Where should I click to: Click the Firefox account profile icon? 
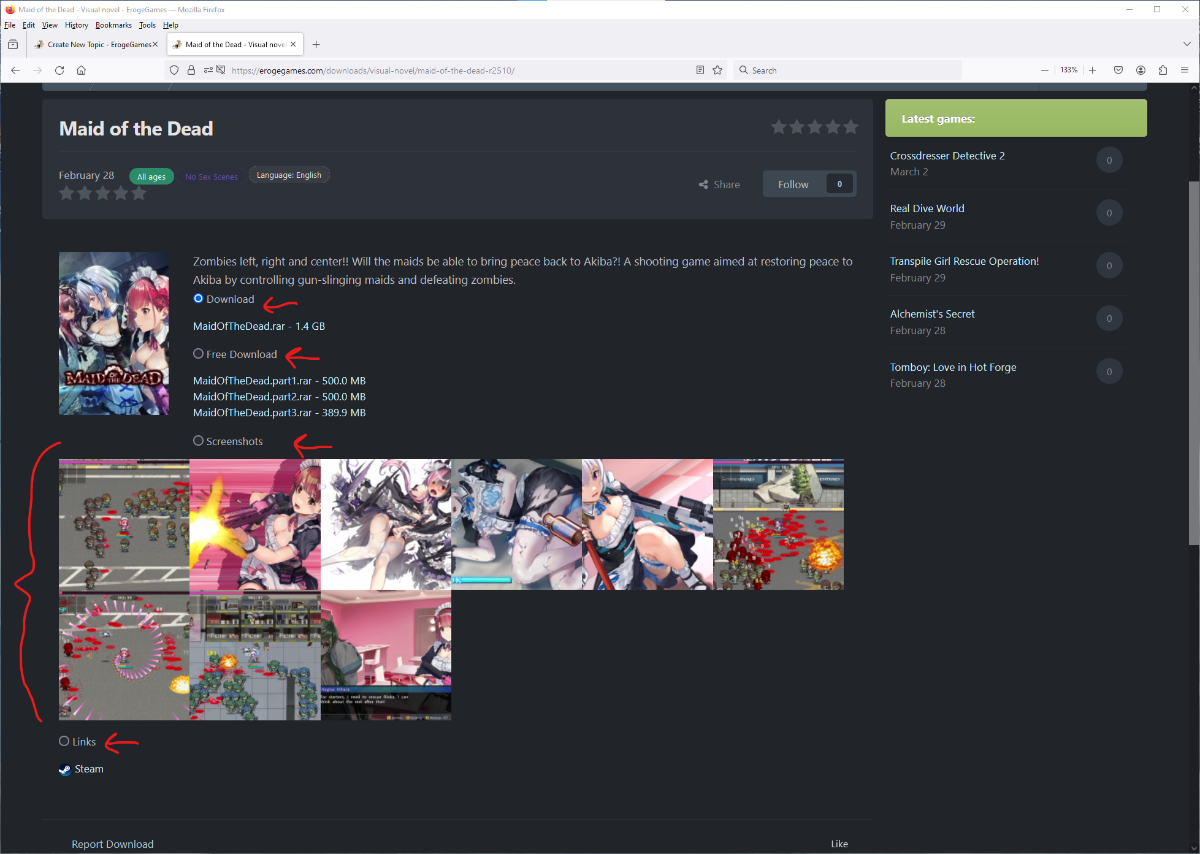[x=1140, y=70]
